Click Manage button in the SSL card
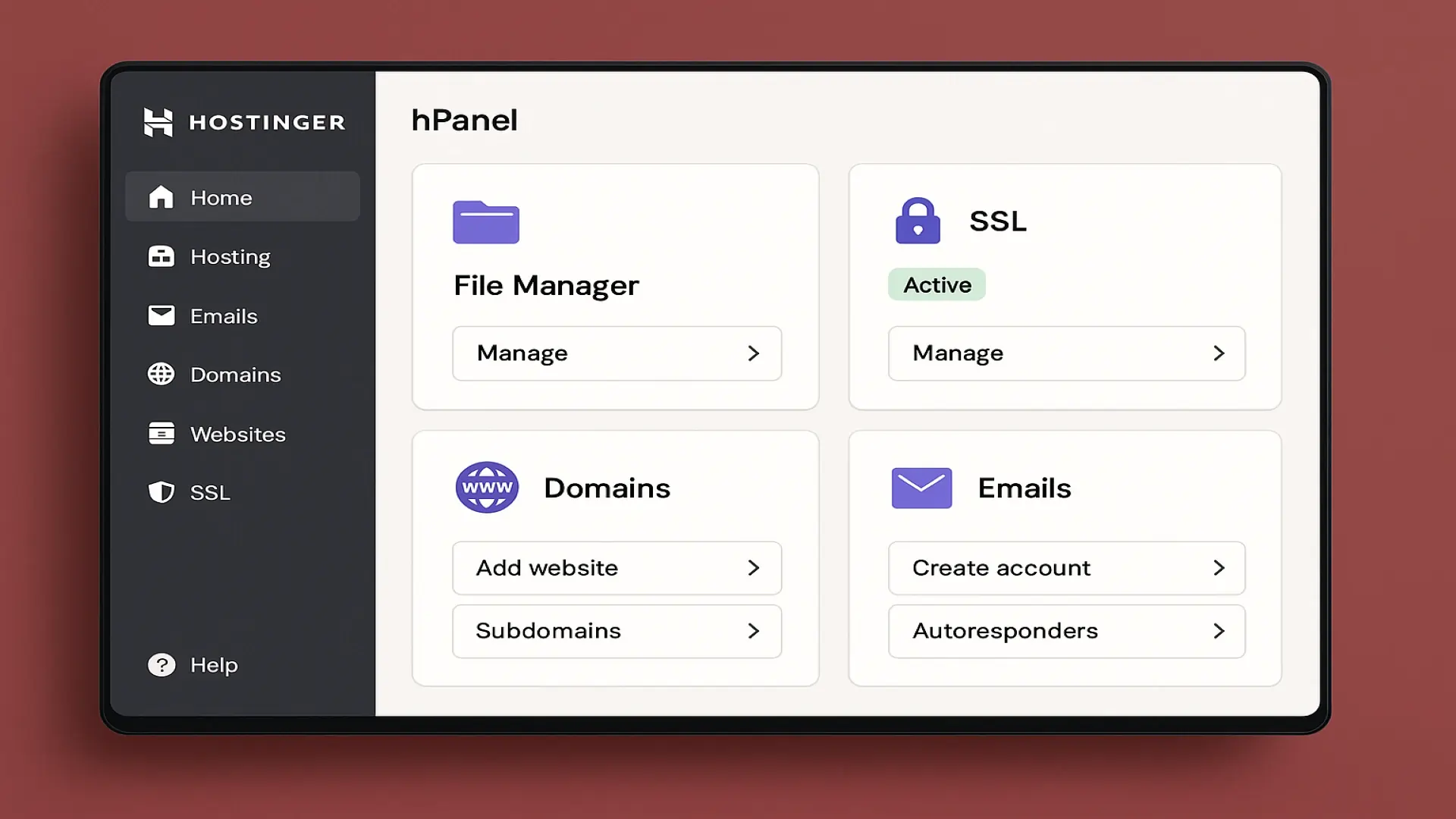Screen dimensions: 1456x819 point(1067,353)
